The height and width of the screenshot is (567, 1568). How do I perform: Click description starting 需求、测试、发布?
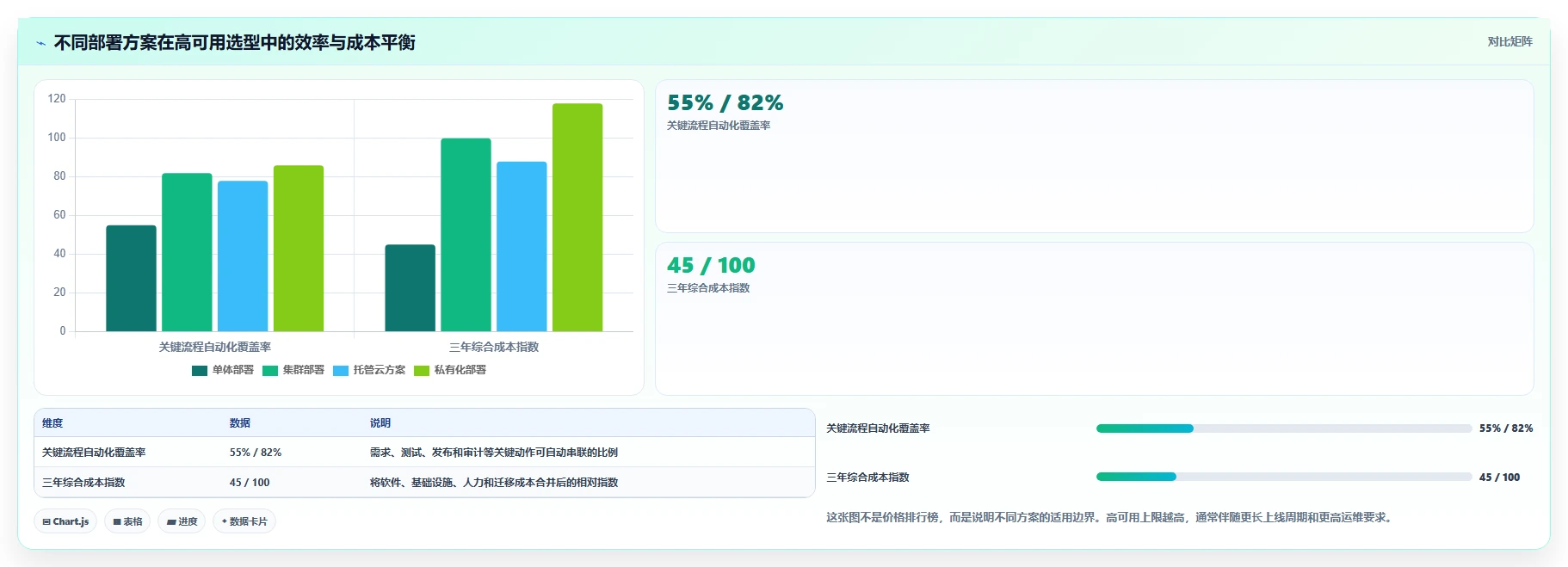[x=493, y=453]
